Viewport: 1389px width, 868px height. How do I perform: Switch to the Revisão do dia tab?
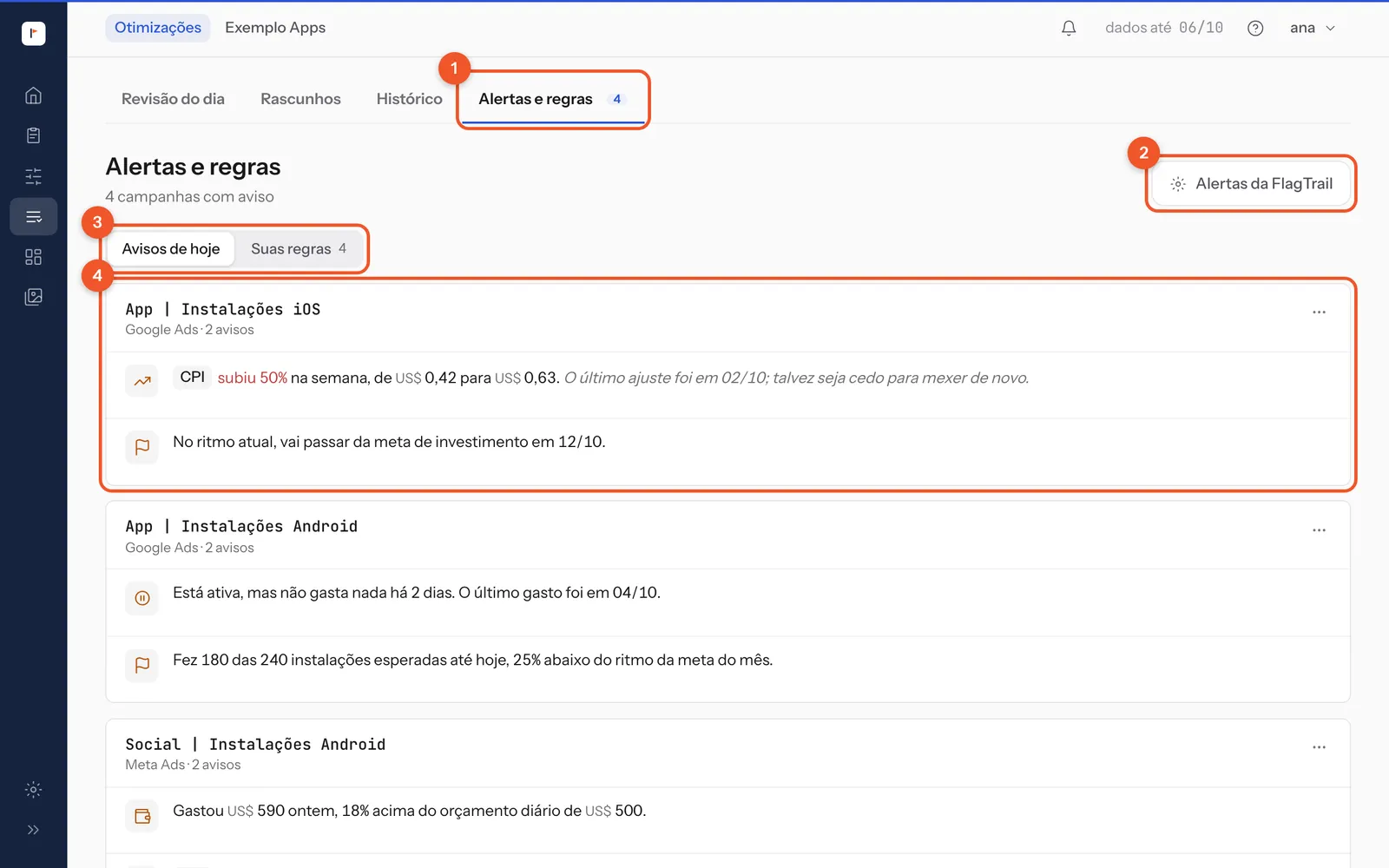(x=173, y=99)
